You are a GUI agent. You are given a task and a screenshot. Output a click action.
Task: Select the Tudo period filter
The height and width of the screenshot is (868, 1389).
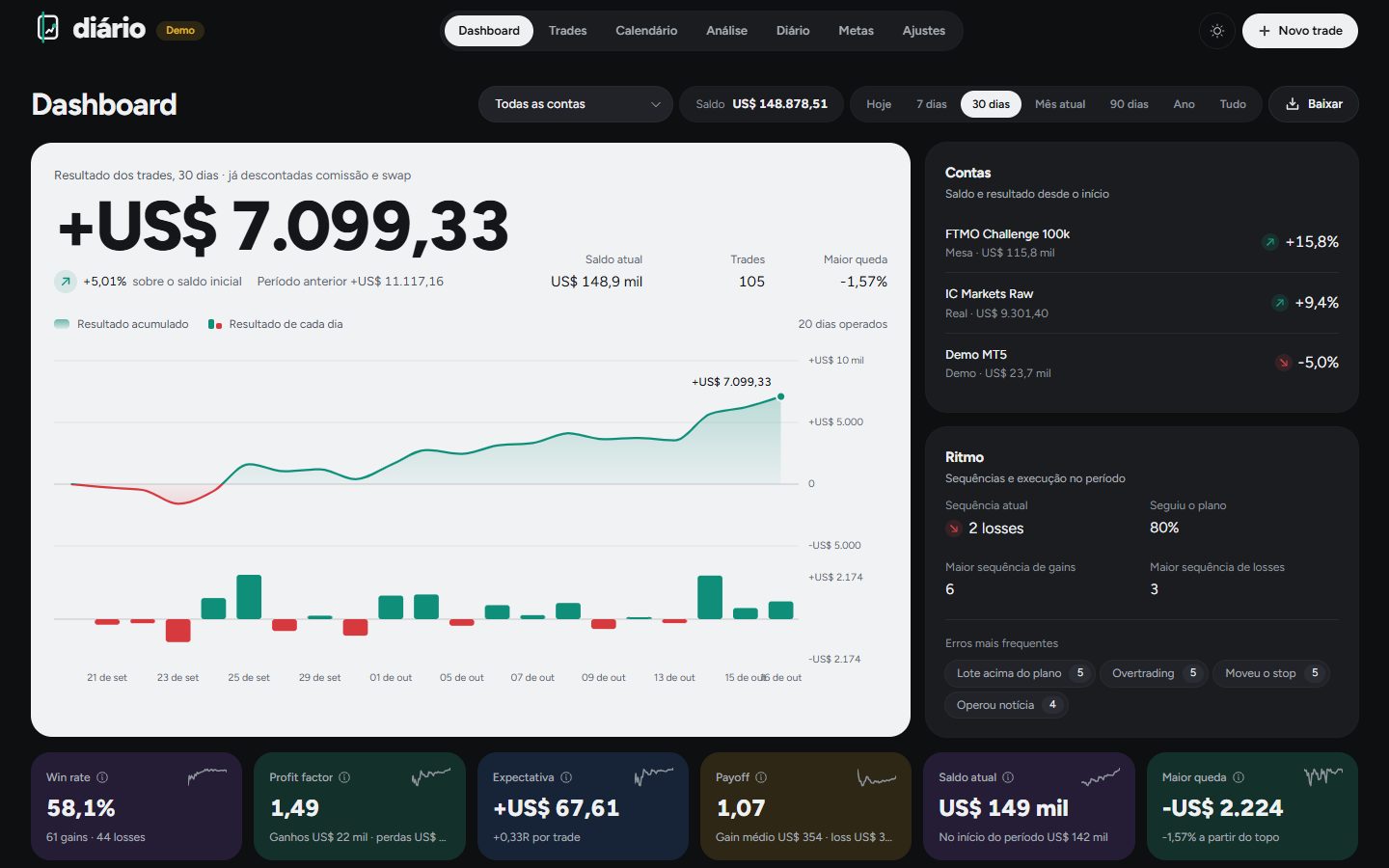(1233, 104)
